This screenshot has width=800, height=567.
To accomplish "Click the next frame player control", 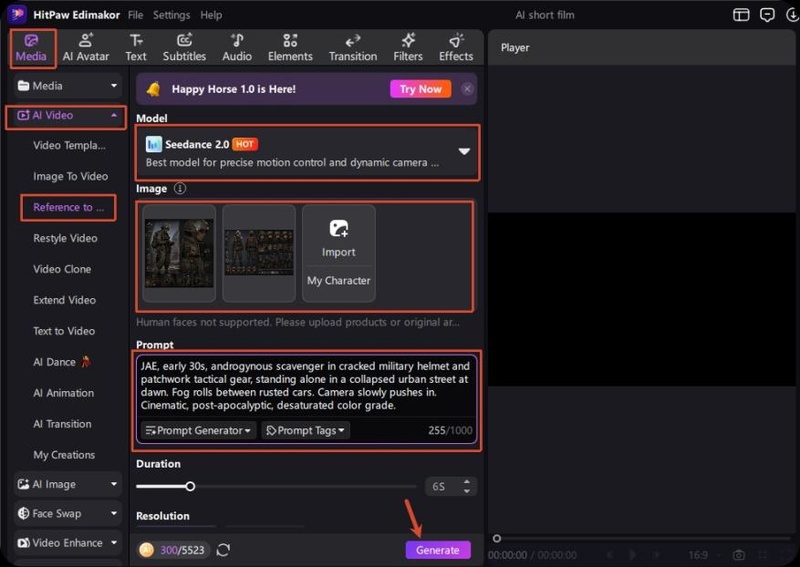I will pos(656,555).
